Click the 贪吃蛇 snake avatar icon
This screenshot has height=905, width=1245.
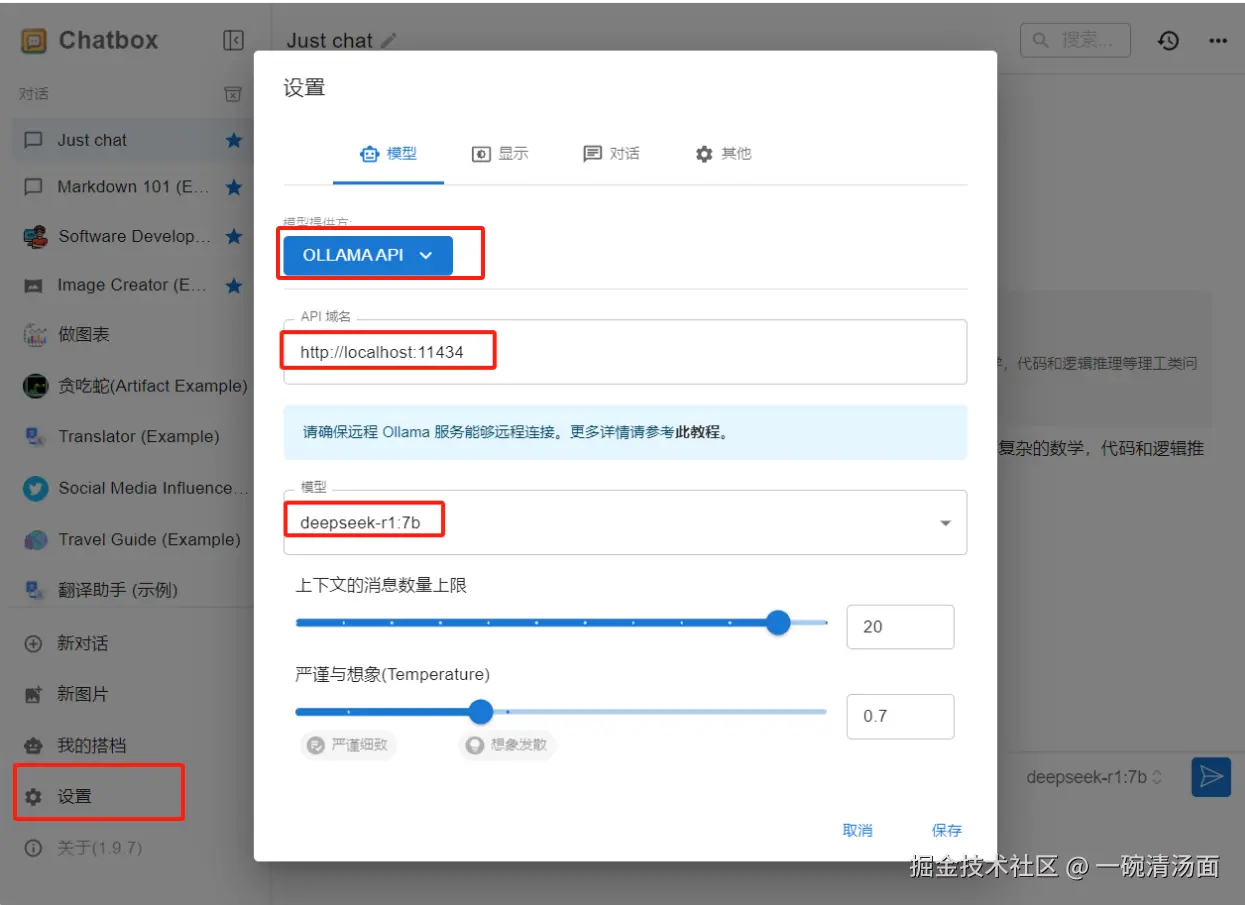(36, 386)
